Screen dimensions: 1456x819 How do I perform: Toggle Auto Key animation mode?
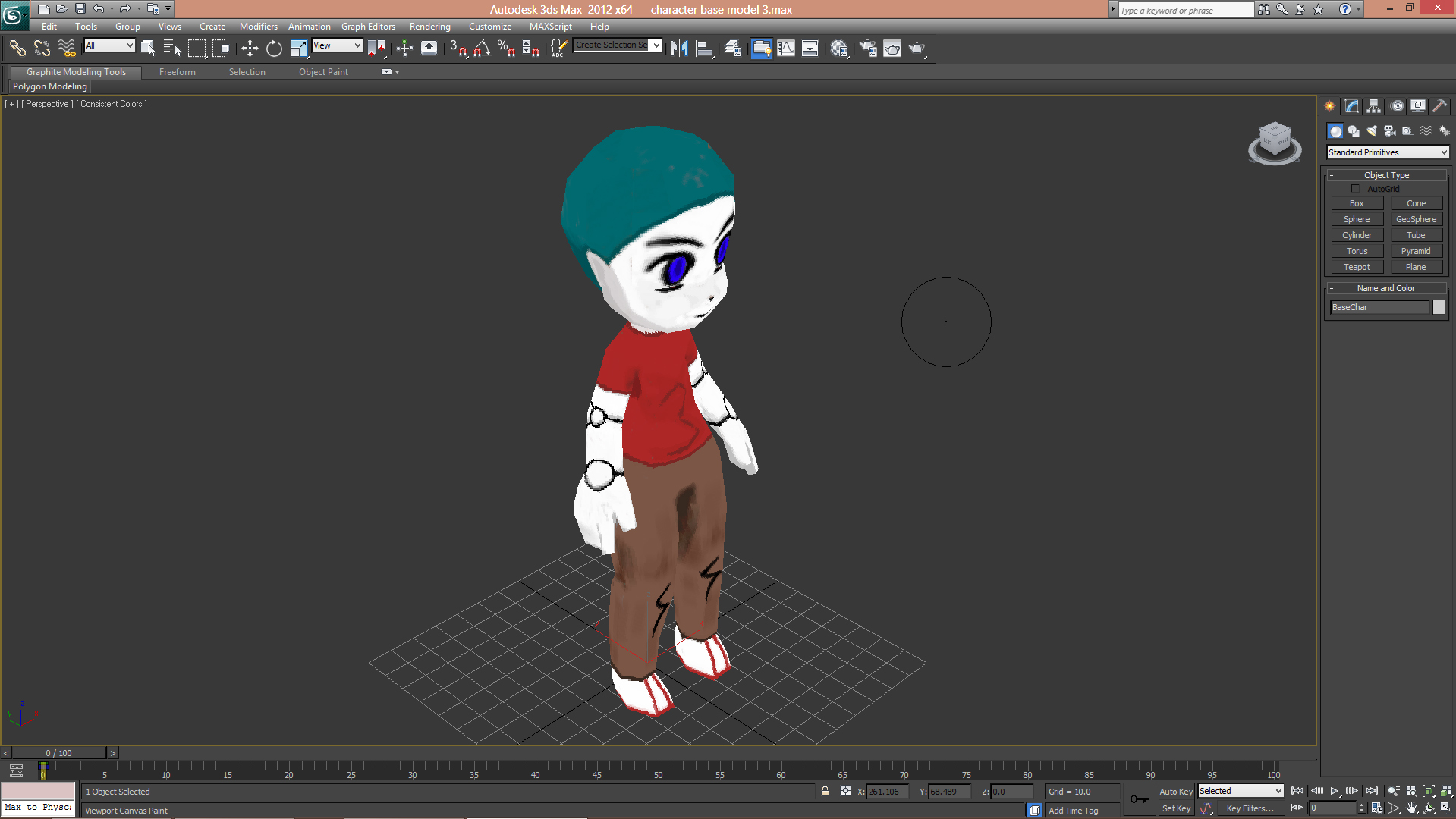click(1176, 792)
